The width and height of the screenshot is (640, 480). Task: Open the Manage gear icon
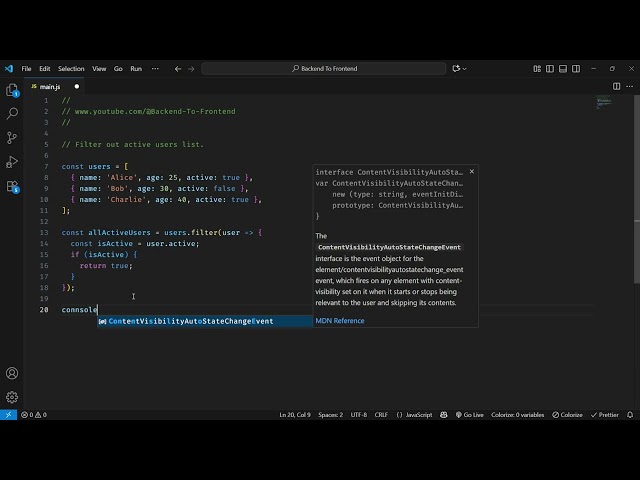pyautogui.click(x=12, y=397)
